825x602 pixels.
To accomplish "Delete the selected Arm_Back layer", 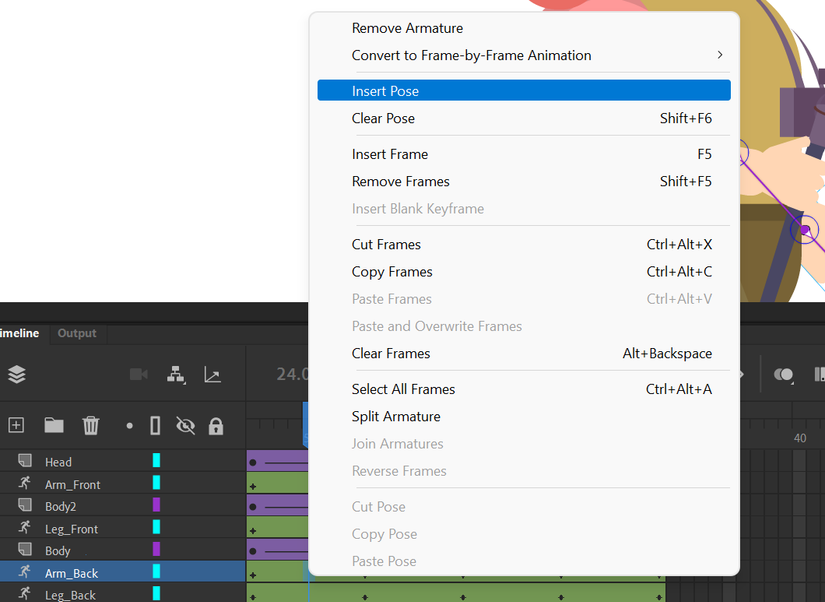I will point(91,425).
